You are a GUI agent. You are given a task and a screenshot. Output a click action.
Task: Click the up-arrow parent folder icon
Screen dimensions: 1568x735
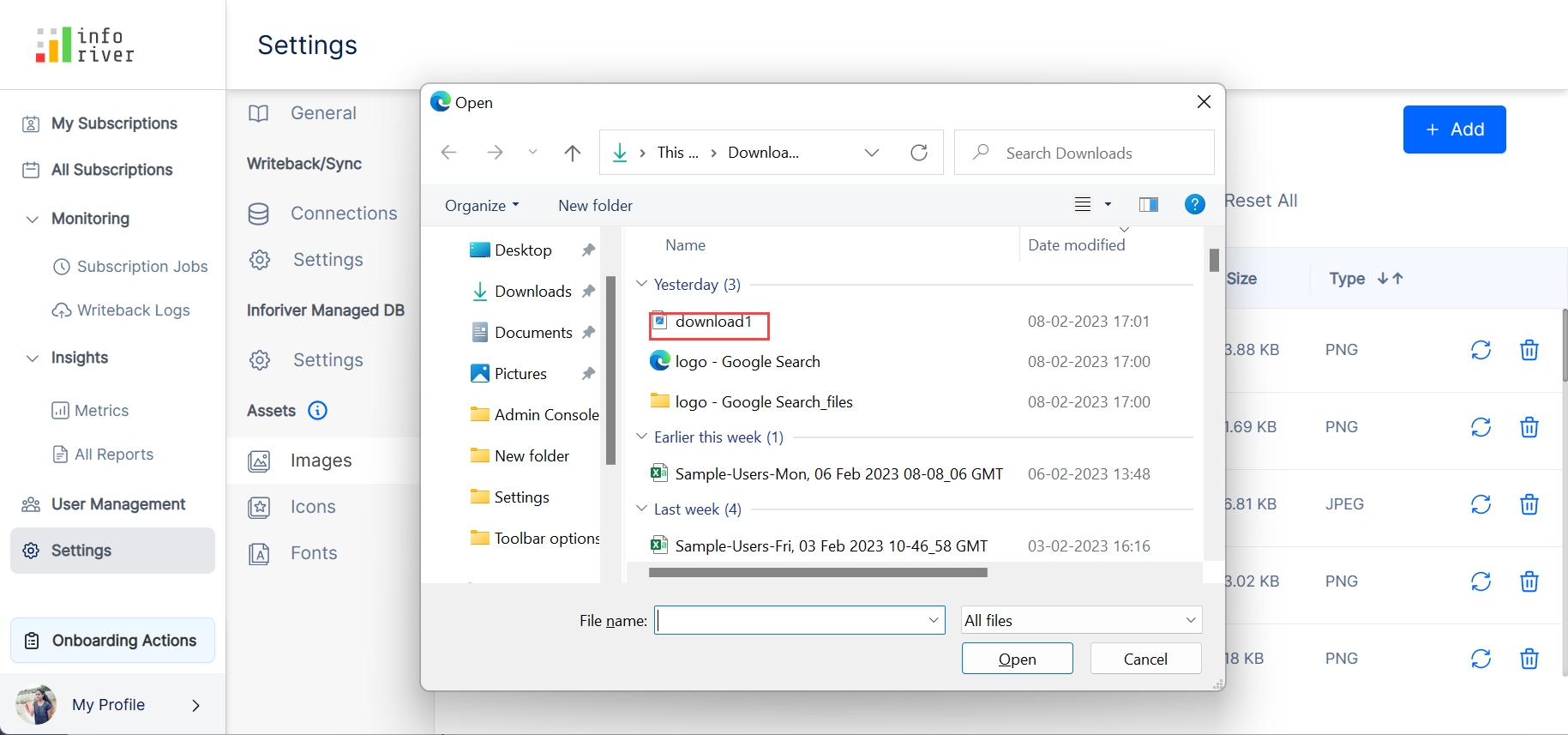click(x=573, y=153)
